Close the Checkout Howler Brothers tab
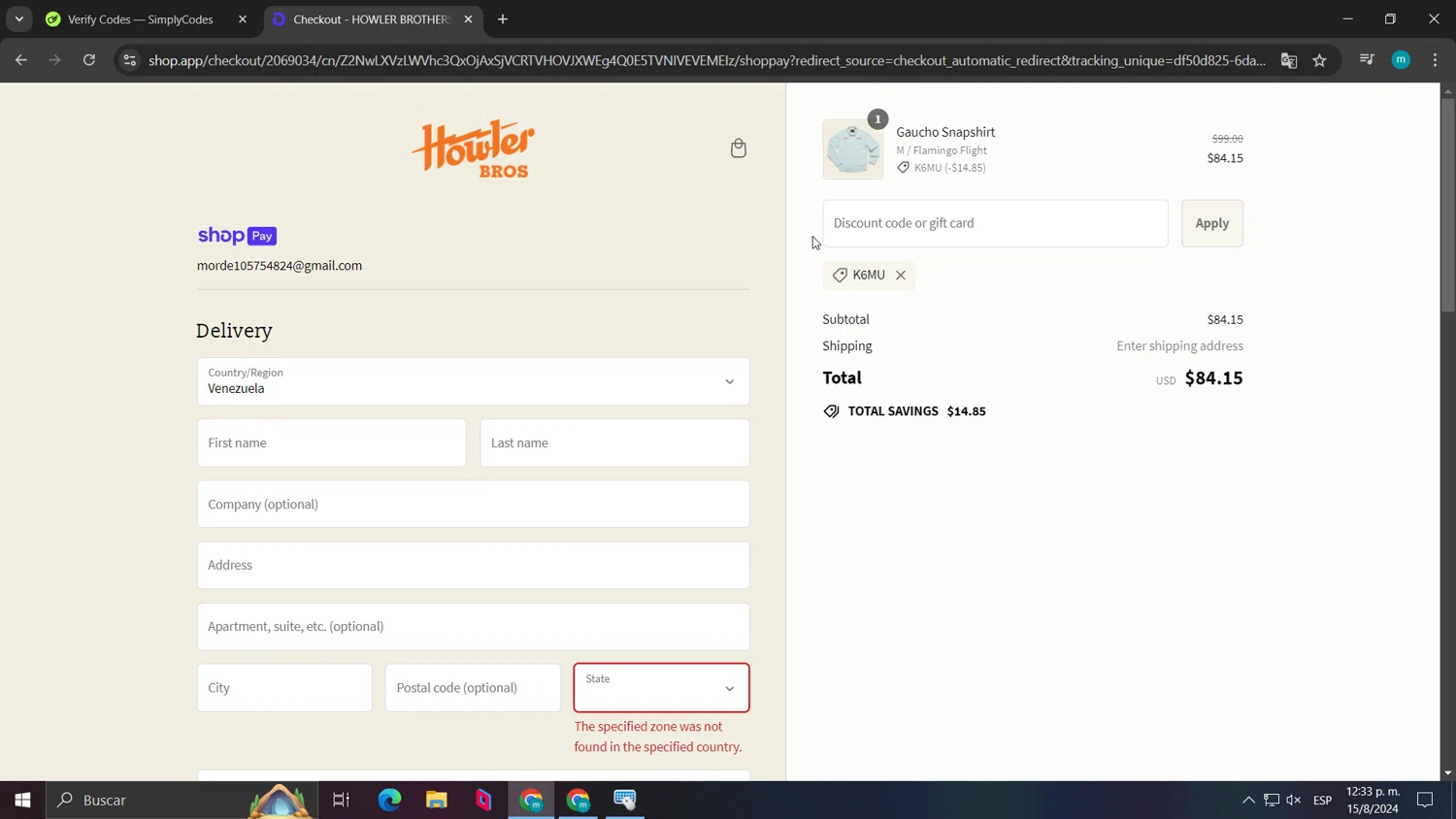The height and width of the screenshot is (819, 1456). 468,19
